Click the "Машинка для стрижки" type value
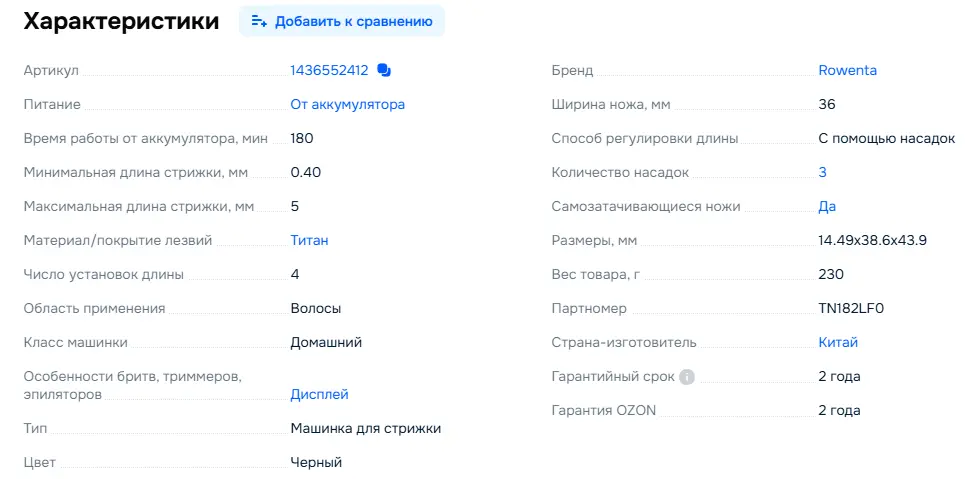 [x=365, y=429]
